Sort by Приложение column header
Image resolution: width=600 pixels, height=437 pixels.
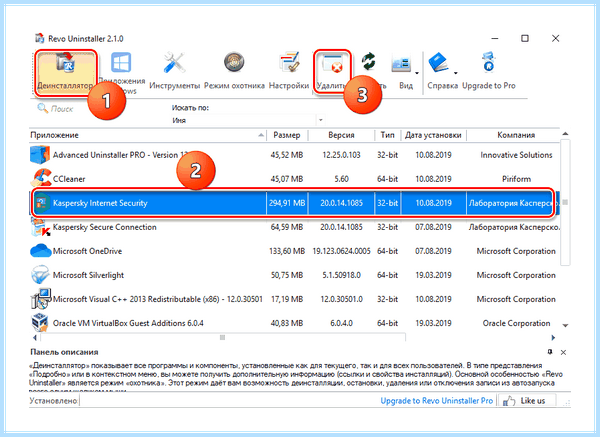click(147, 135)
